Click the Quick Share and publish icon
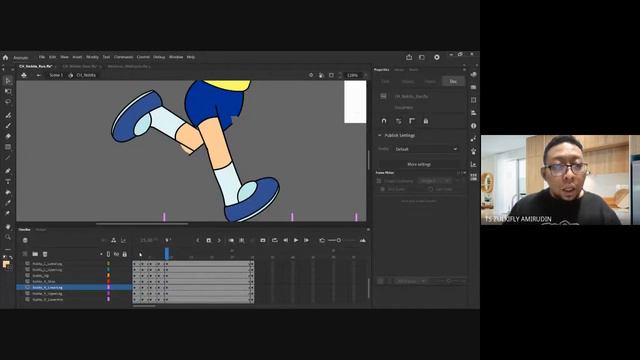The width and height of the screenshot is (640, 360). coord(409,58)
